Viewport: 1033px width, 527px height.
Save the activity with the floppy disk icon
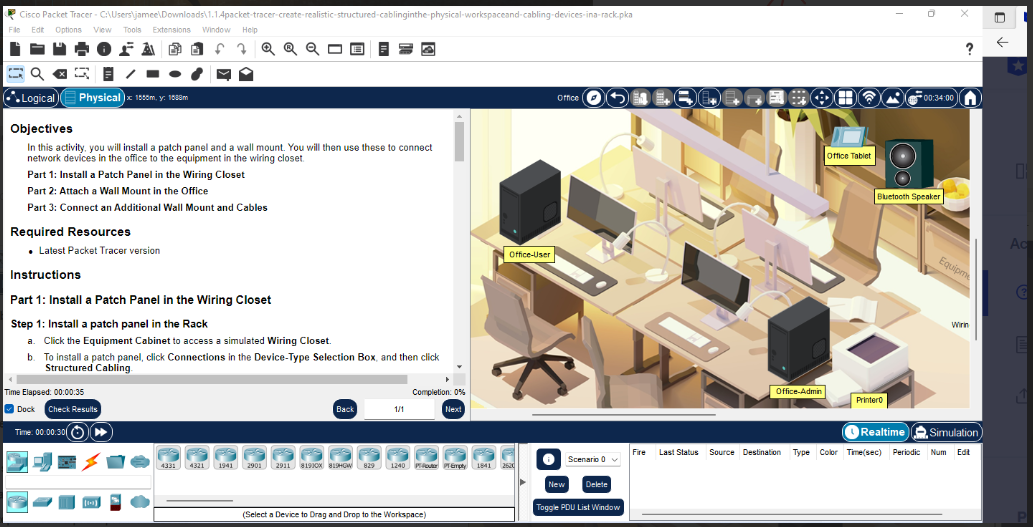(x=59, y=49)
